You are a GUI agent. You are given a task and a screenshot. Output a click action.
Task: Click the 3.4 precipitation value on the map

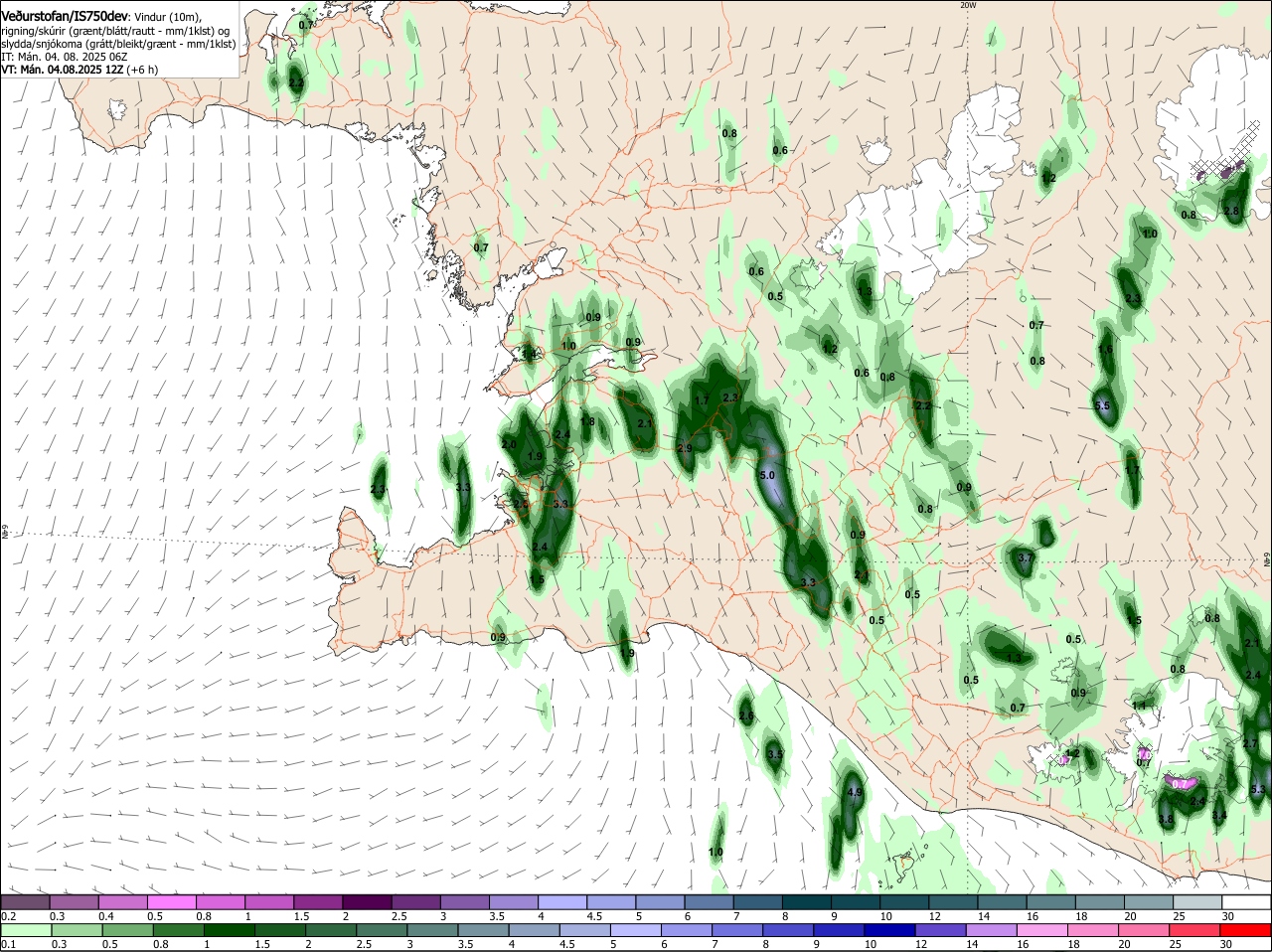(1219, 815)
